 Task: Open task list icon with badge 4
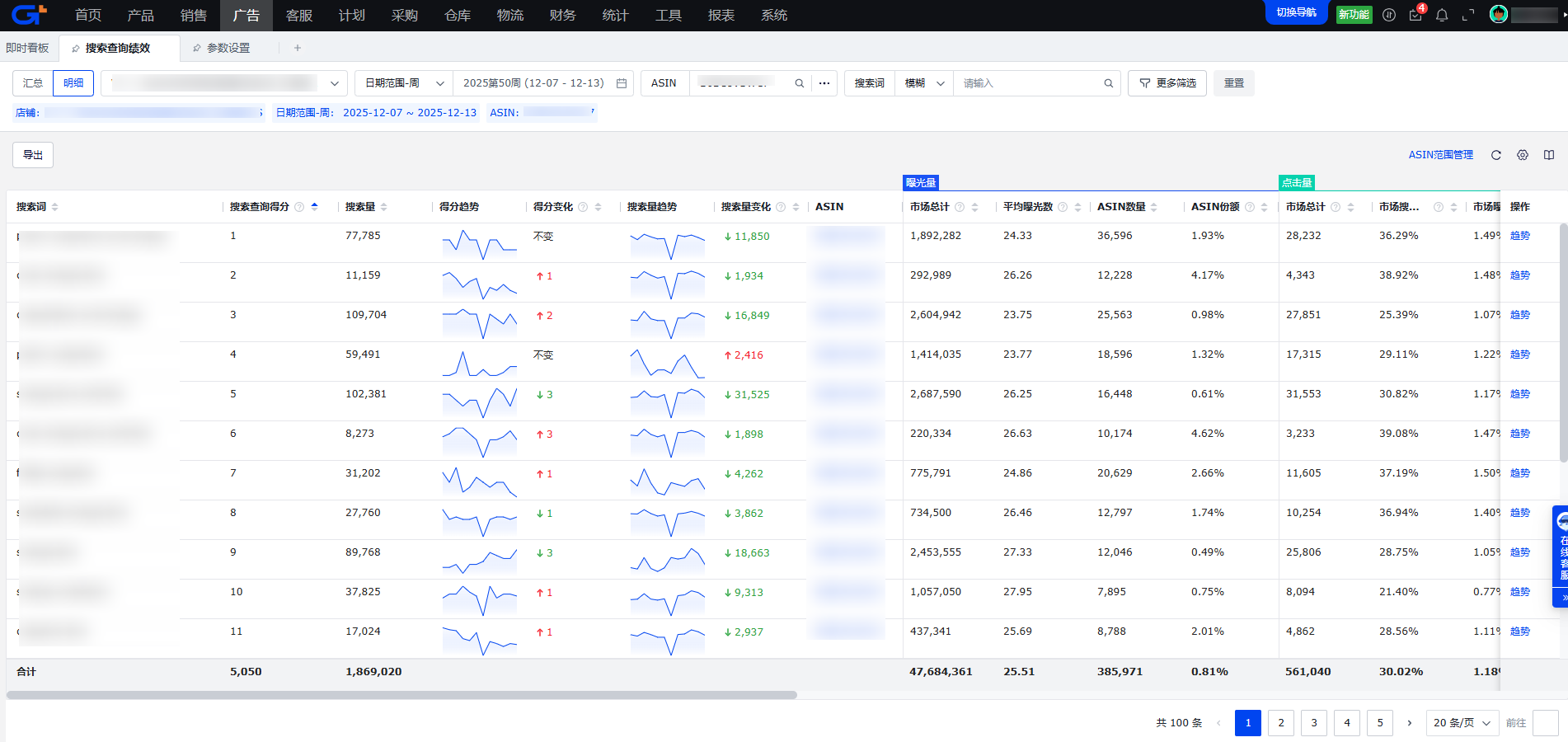pos(1415,15)
